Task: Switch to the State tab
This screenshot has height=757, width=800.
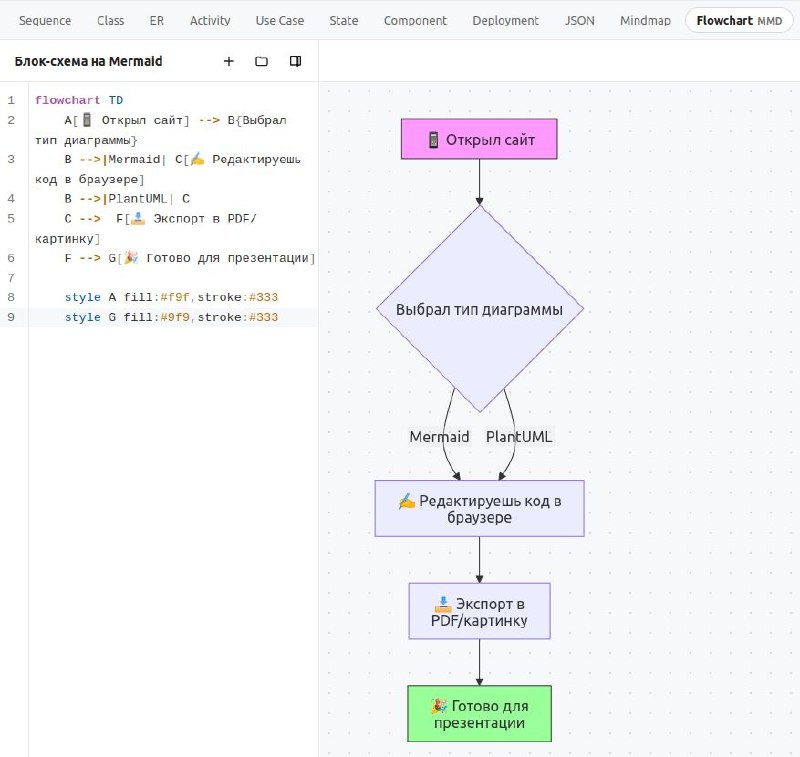Action: (x=344, y=20)
